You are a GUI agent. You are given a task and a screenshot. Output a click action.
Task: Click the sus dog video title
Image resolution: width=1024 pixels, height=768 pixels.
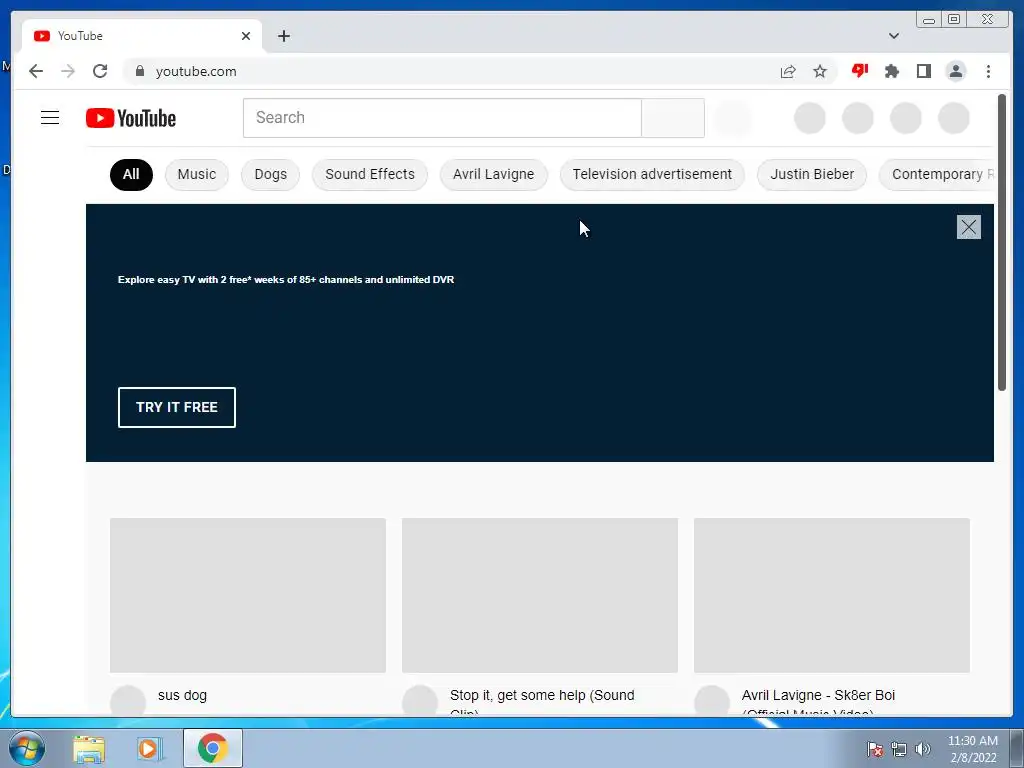pos(182,696)
